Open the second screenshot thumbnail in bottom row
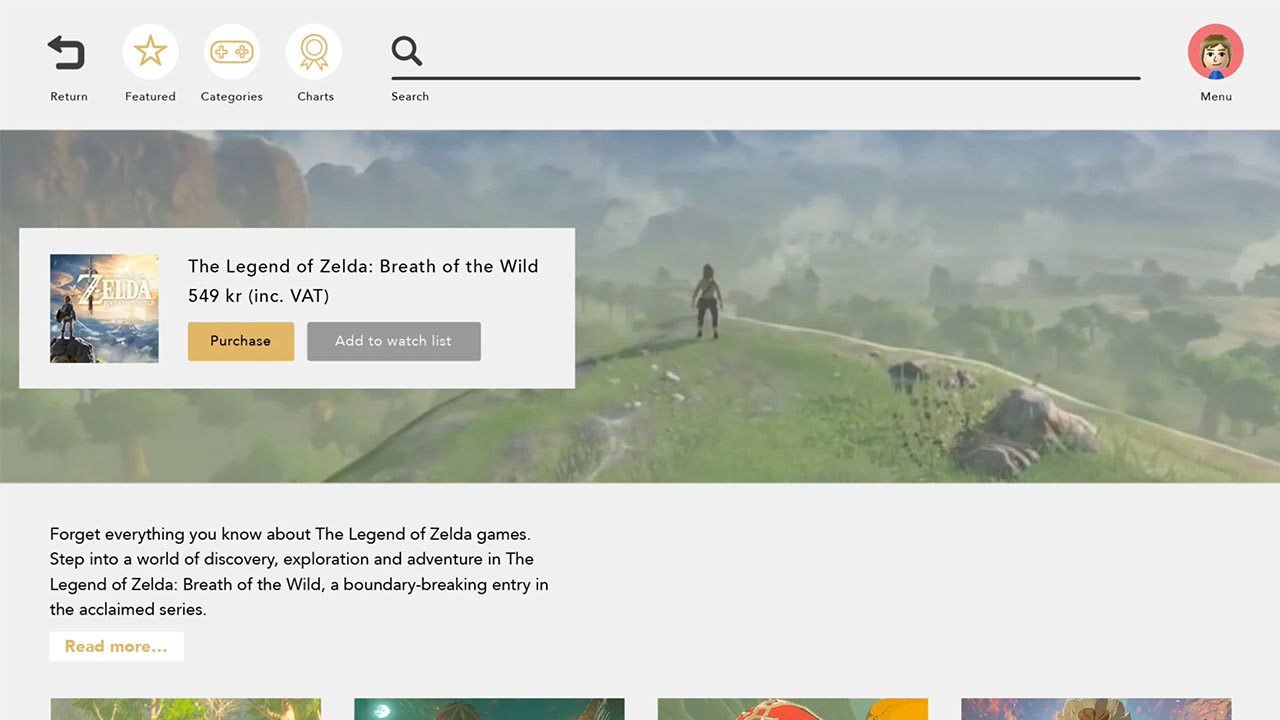The width and height of the screenshot is (1280, 720). point(489,709)
